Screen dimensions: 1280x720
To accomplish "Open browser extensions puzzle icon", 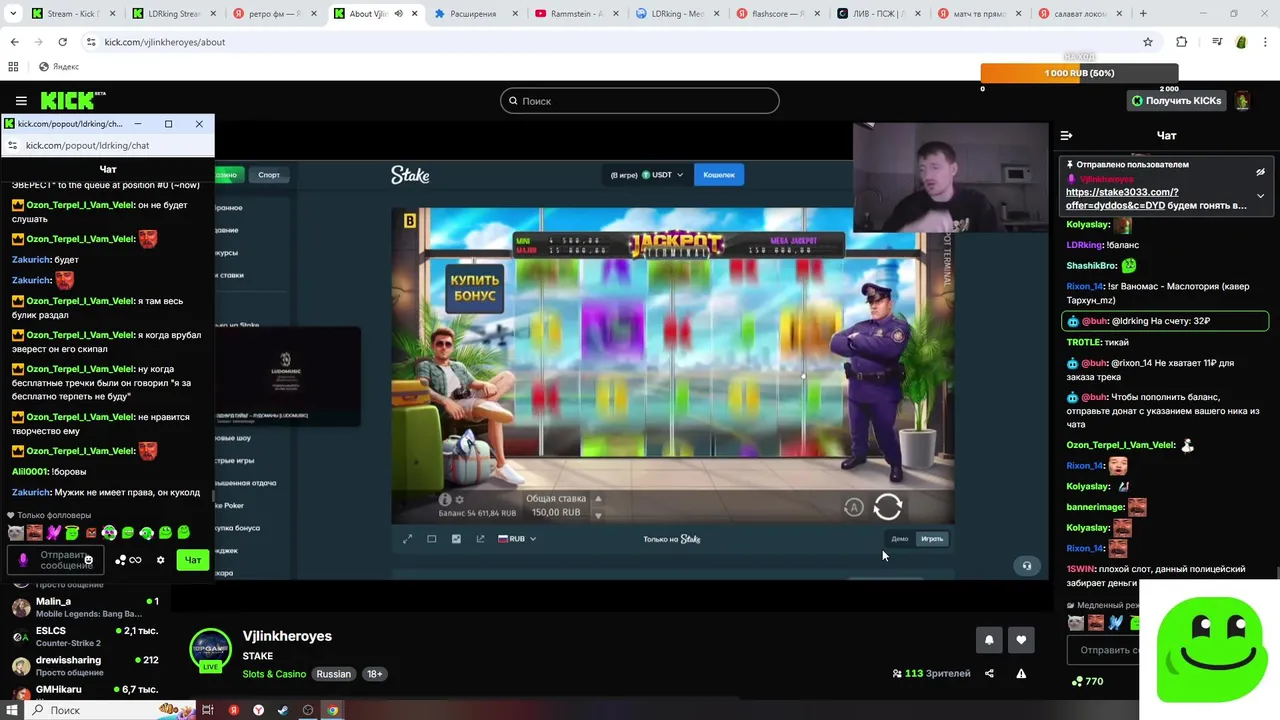I will coord(1182,42).
